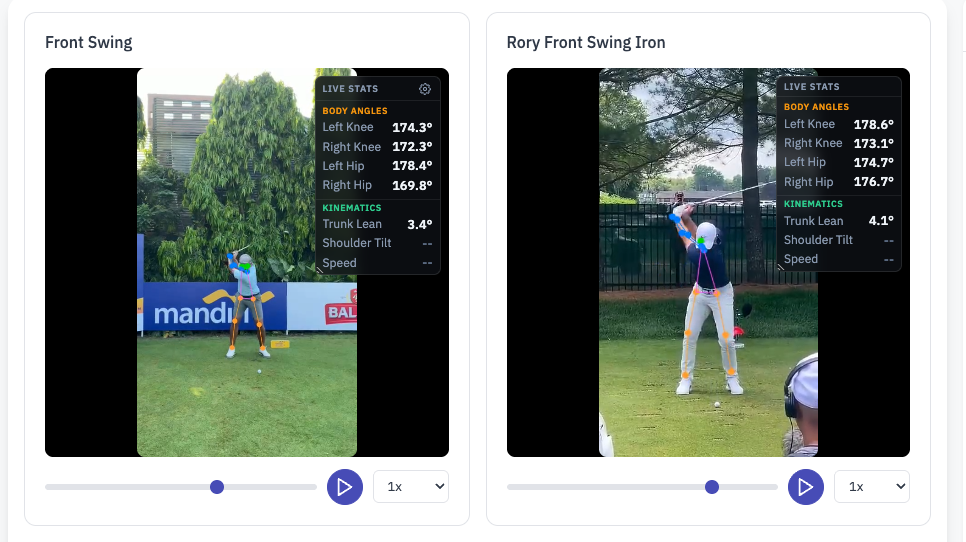Click the Left Hip value 178.4°
The image size is (966, 542).
pyautogui.click(x=412, y=166)
